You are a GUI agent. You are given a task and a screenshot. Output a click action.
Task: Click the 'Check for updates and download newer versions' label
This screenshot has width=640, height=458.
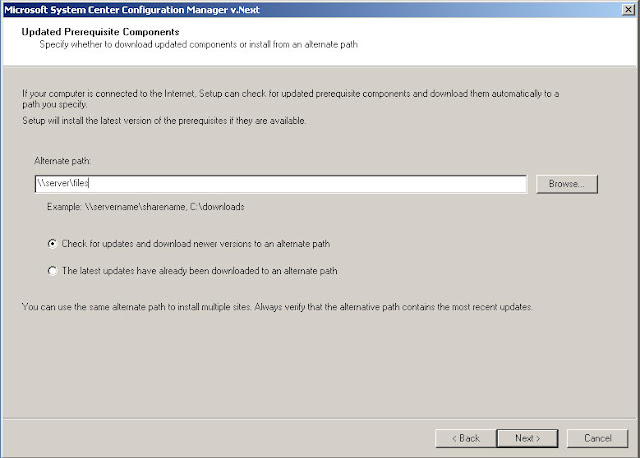coord(196,244)
